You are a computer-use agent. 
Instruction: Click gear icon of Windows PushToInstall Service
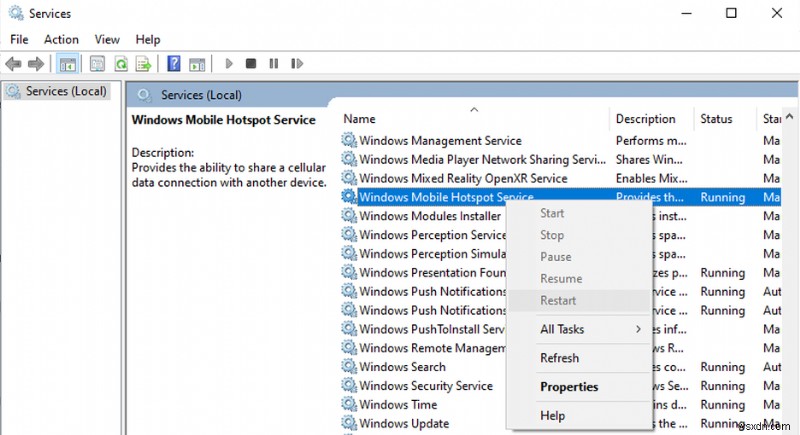(x=349, y=329)
